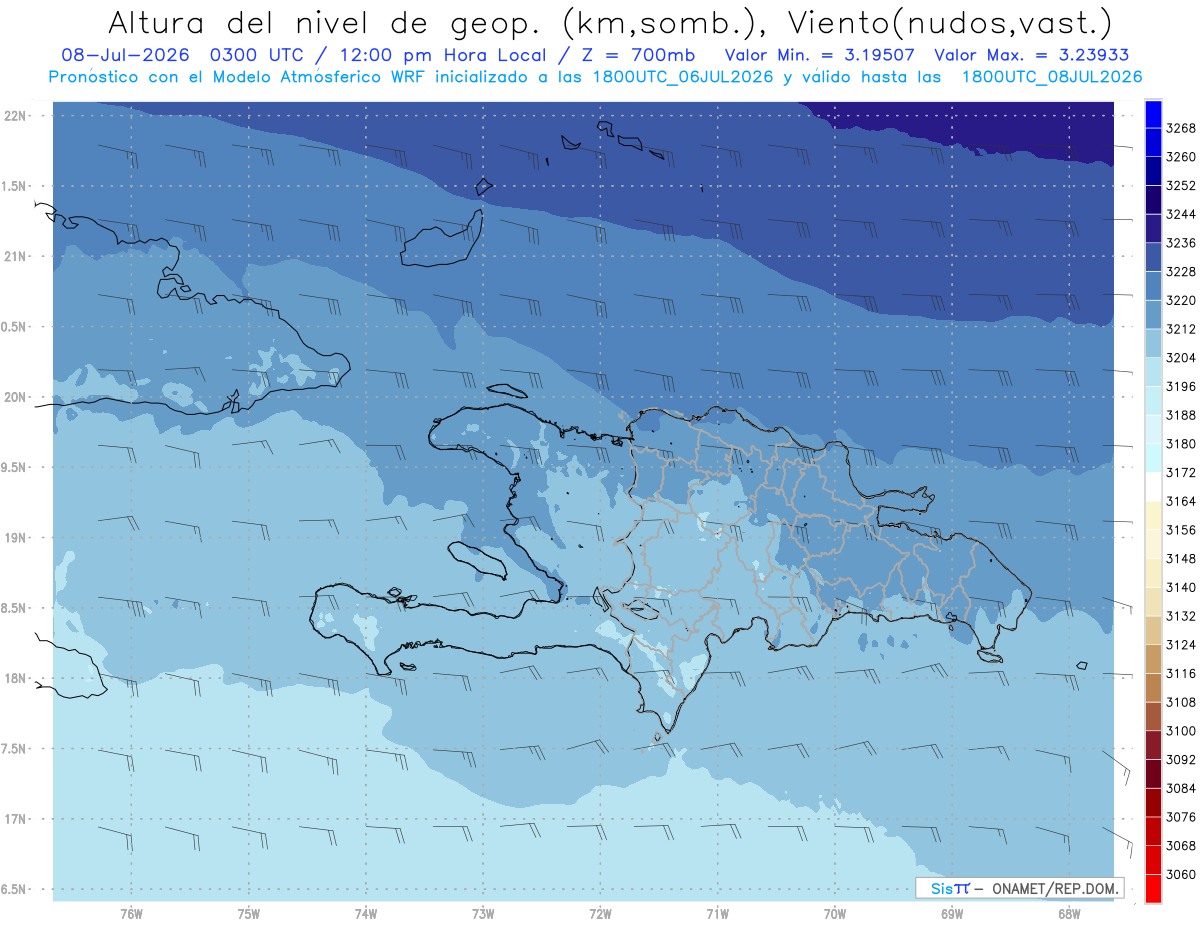Click the '17N' latitude label

[16, 820]
